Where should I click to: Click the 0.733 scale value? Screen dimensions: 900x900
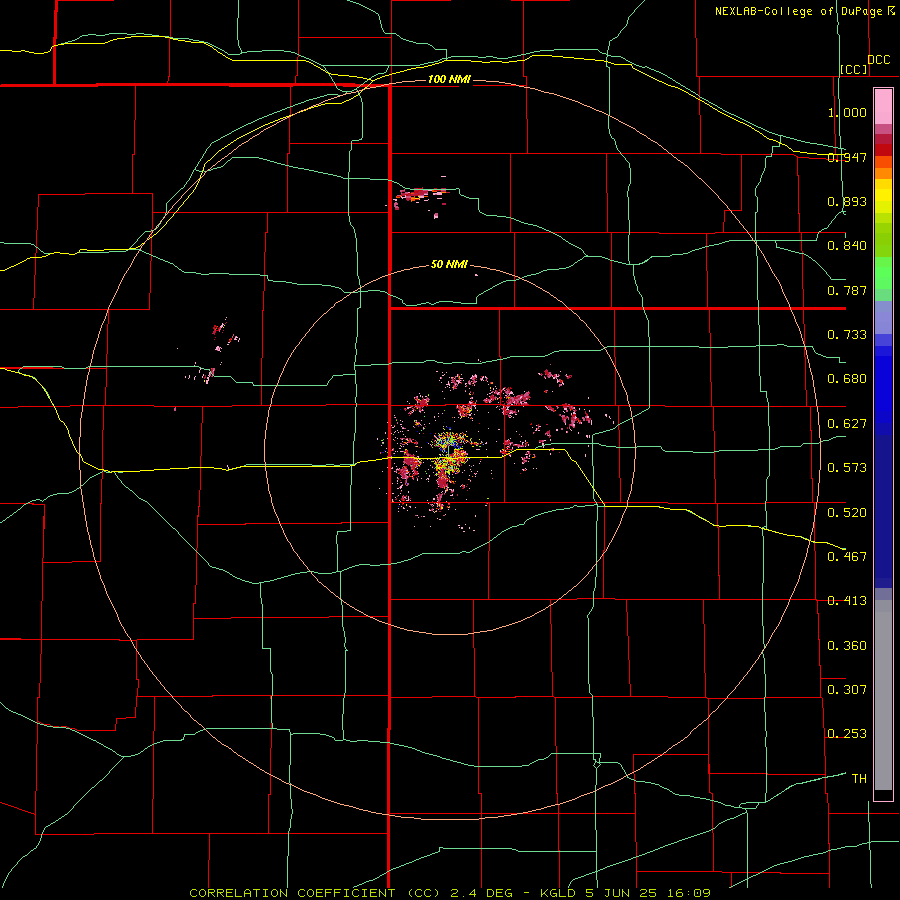847,335
